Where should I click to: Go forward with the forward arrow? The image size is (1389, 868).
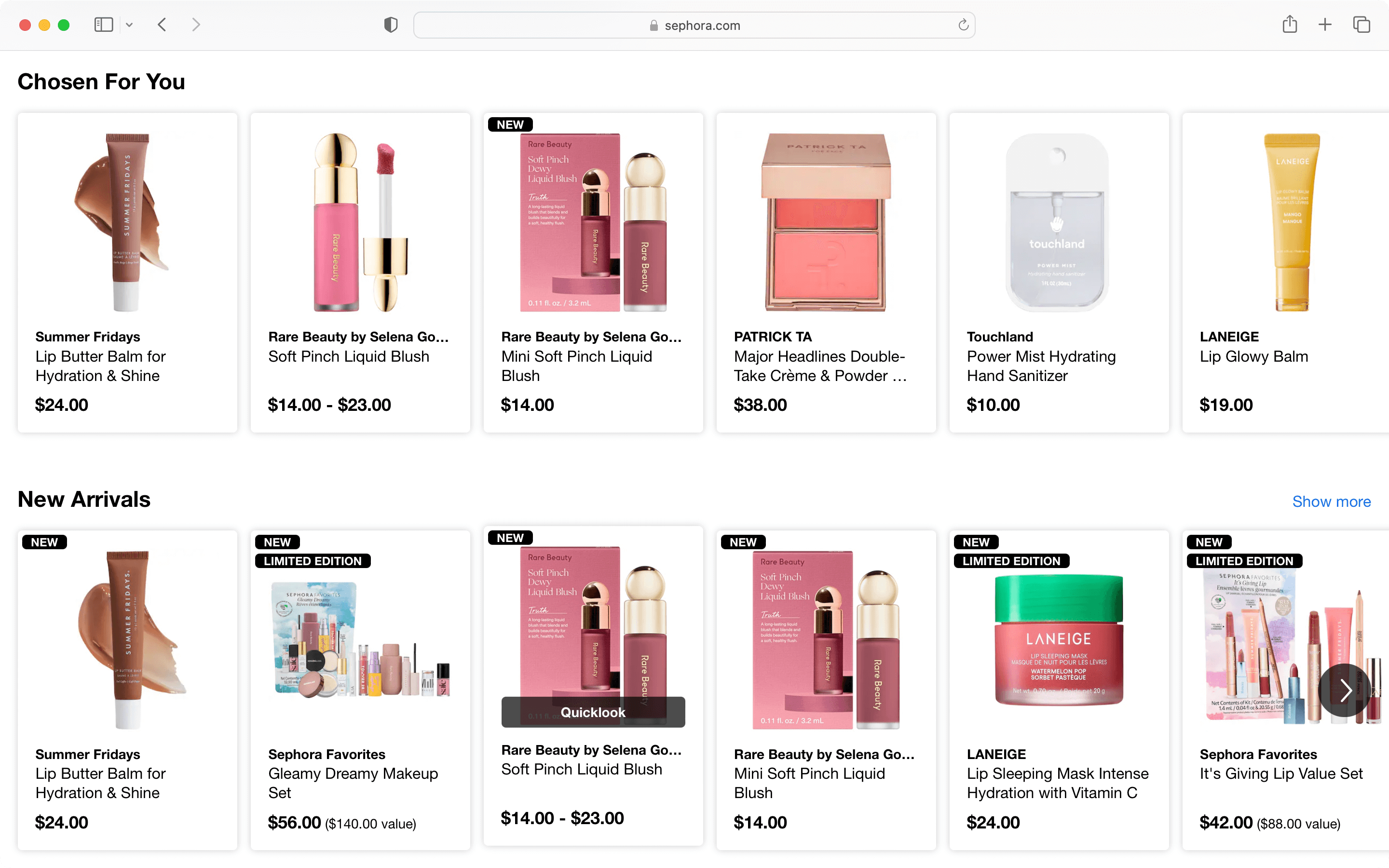tap(196, 25)
